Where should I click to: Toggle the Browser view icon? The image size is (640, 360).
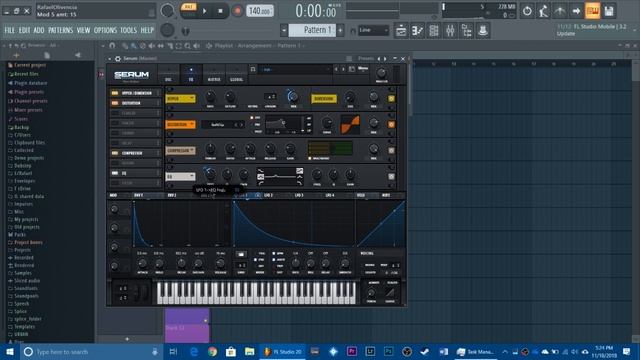point(467,31)
